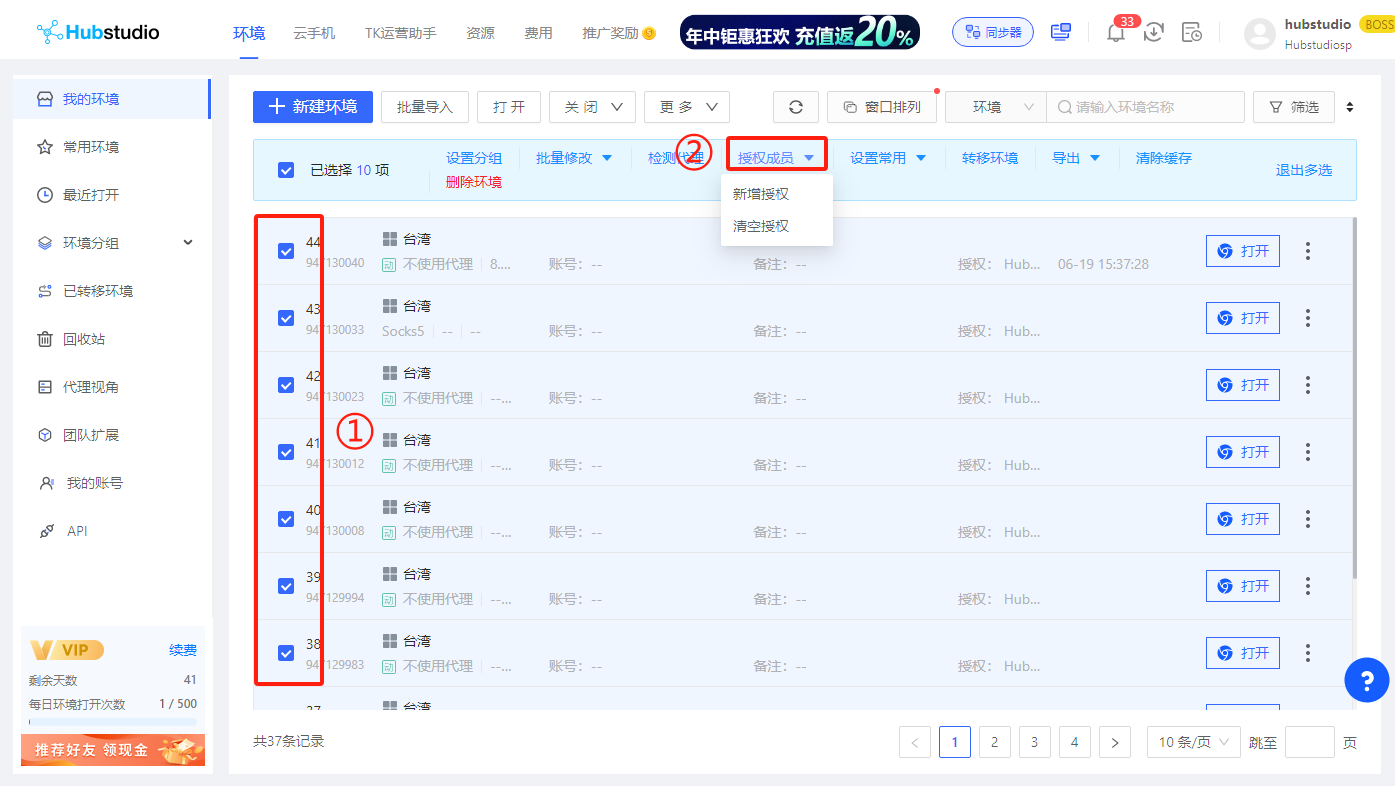Viewport: 1395px width, 786px height.
Task: Uncheck the checkbox for environment 43
Action: (286, 318)
